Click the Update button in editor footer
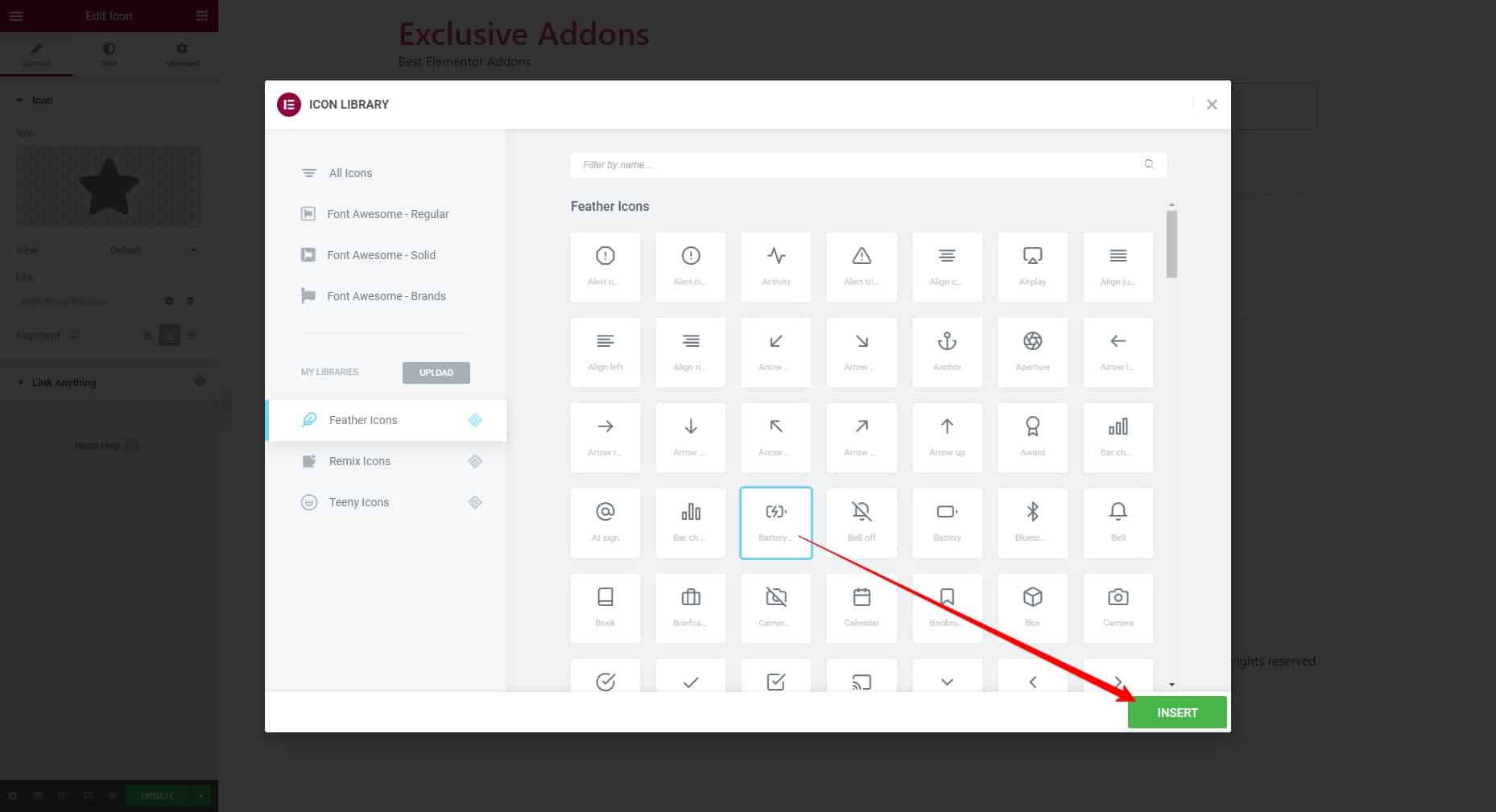The height and width of the screenshot is (812, 1496). coord(158,796)
